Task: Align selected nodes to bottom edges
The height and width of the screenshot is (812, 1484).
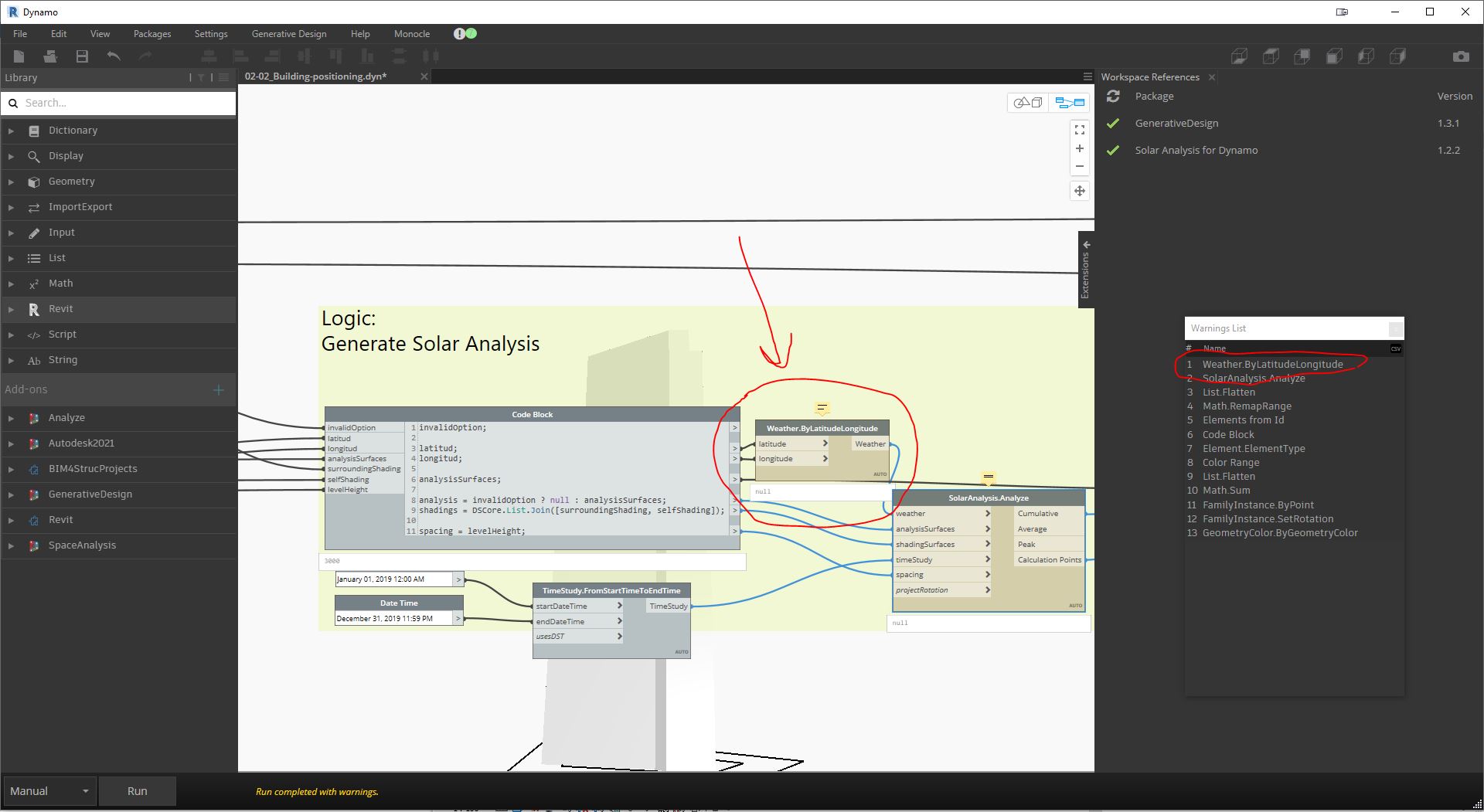Action: 367,56
